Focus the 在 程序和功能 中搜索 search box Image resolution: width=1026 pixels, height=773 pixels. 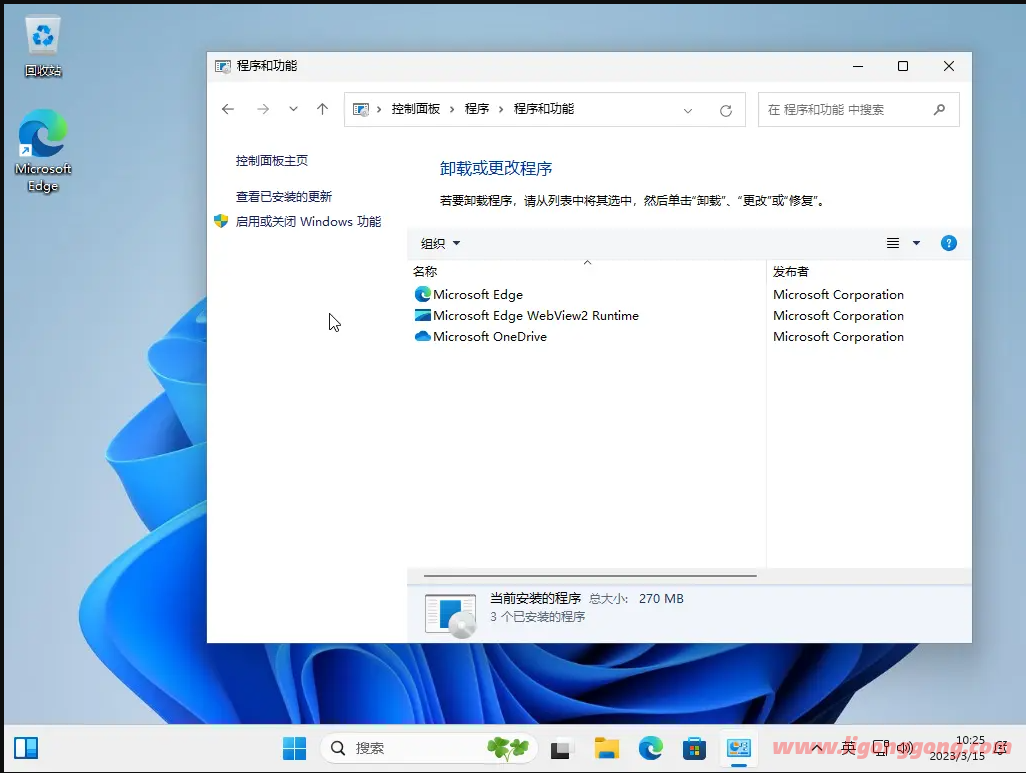click(x=858, y=109)
